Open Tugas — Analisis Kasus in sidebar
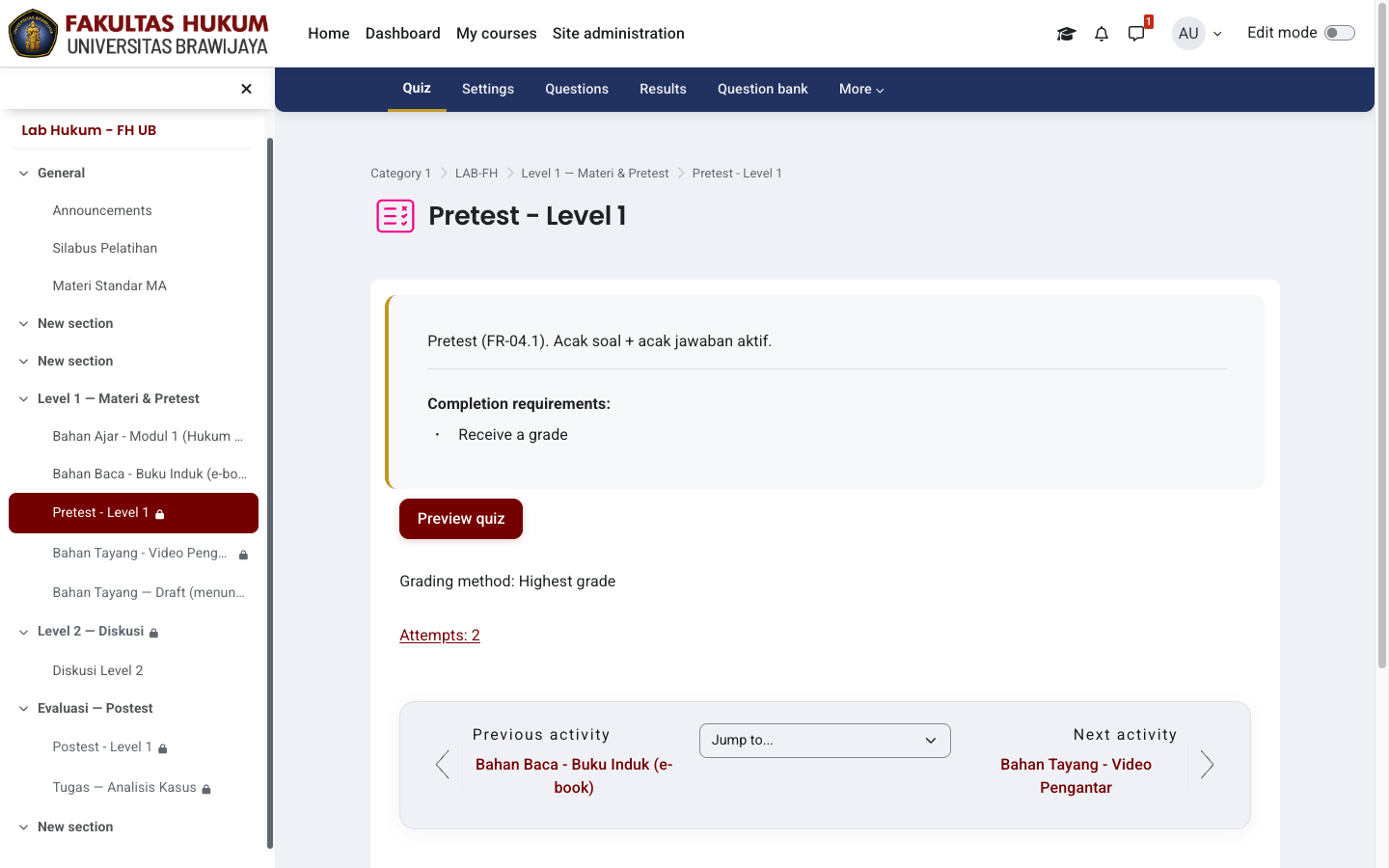The image size is (1389, 868). (x=124, y=788)
